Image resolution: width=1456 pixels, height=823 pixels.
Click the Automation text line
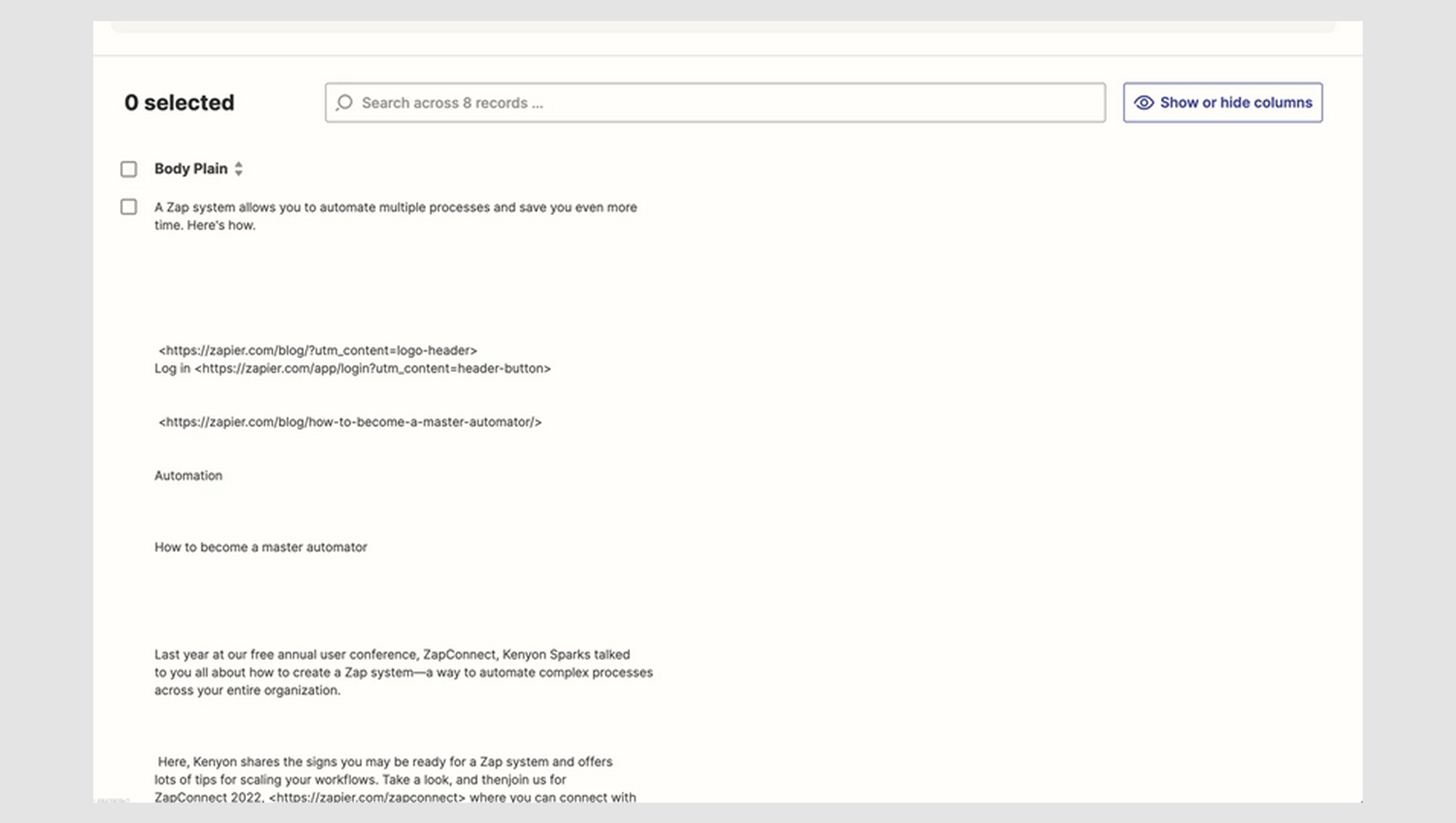(188, 476)
